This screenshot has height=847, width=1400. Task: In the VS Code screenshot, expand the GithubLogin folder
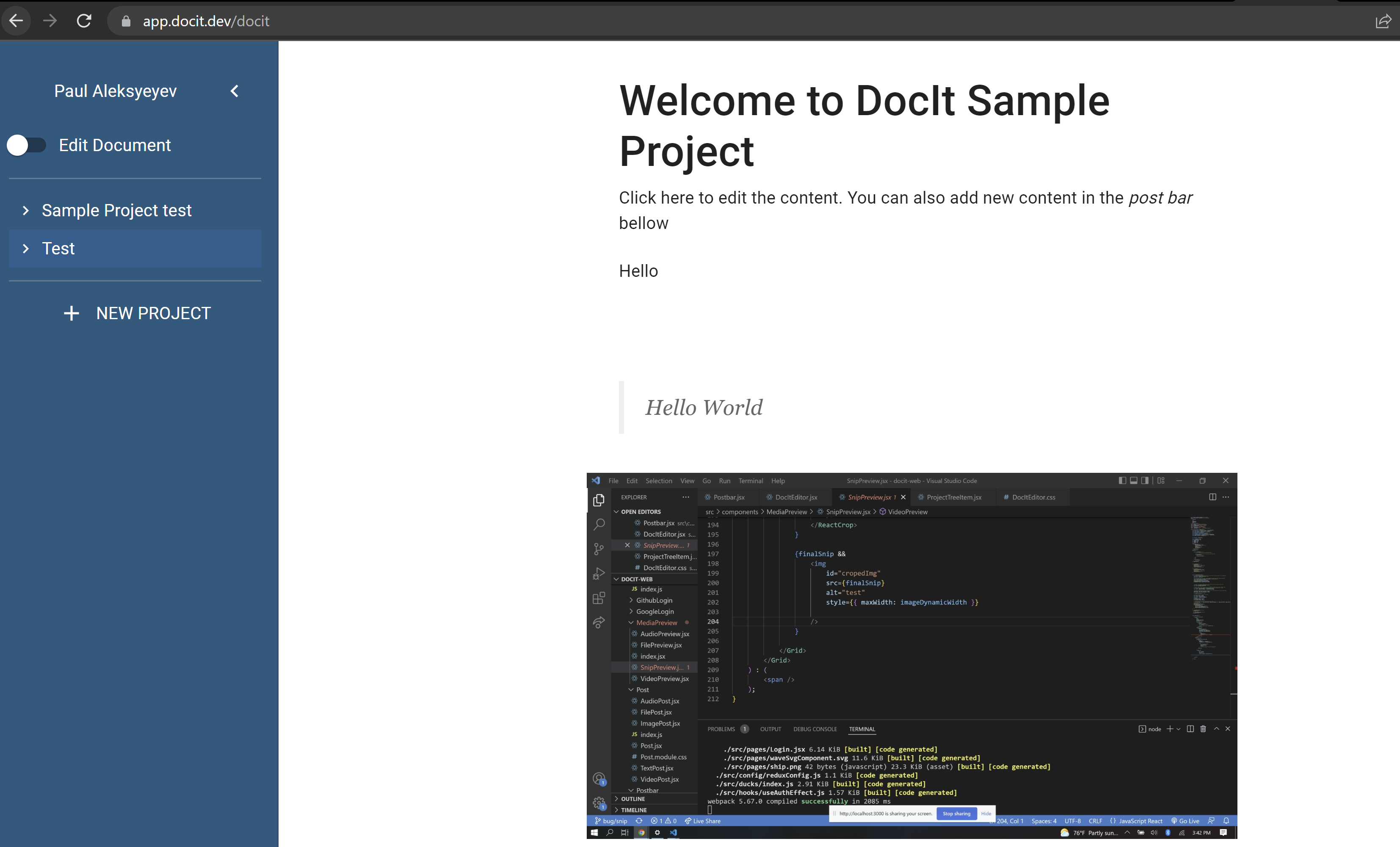631,601
